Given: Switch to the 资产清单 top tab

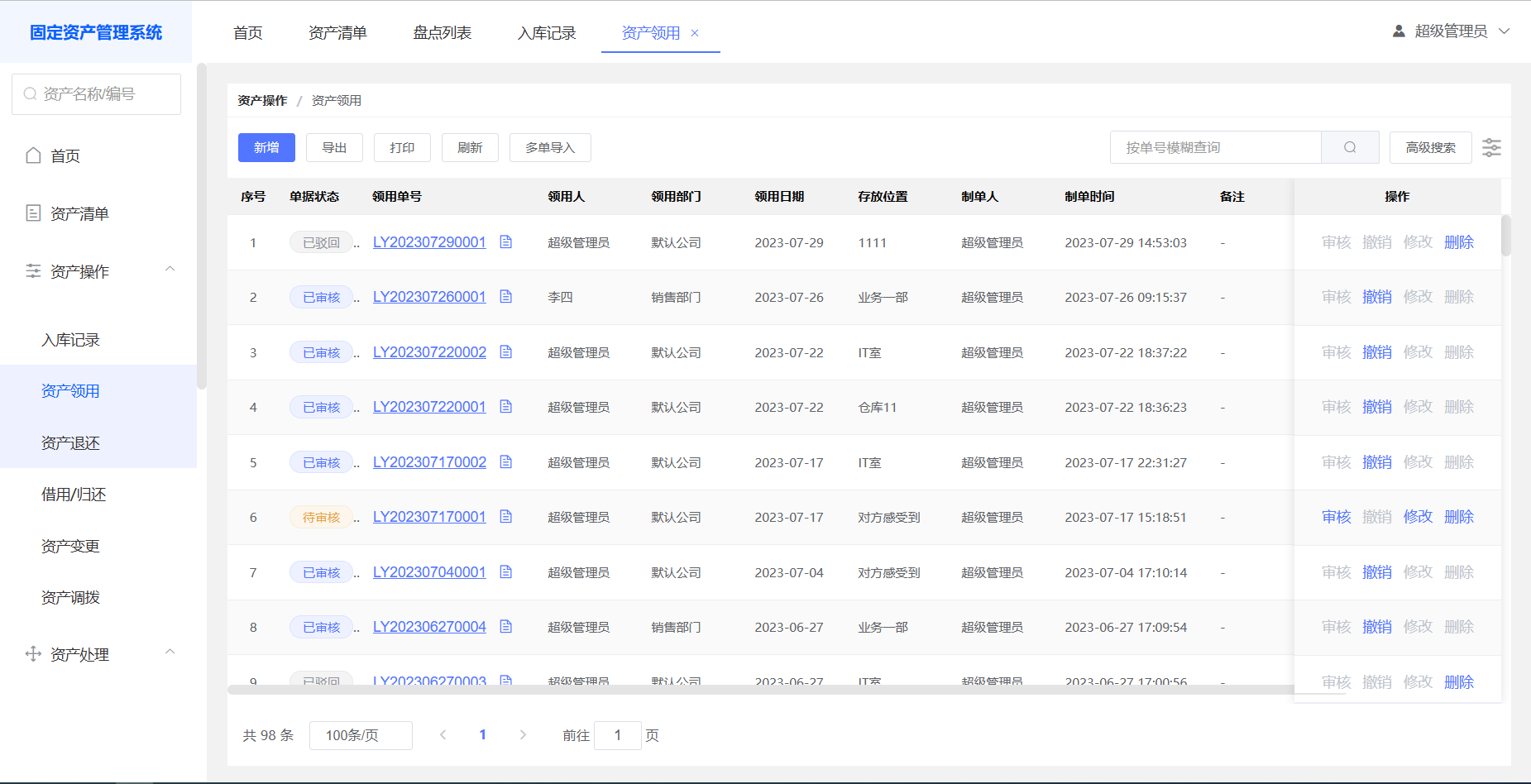Looking at the screenshot, I should click(337, 33).
